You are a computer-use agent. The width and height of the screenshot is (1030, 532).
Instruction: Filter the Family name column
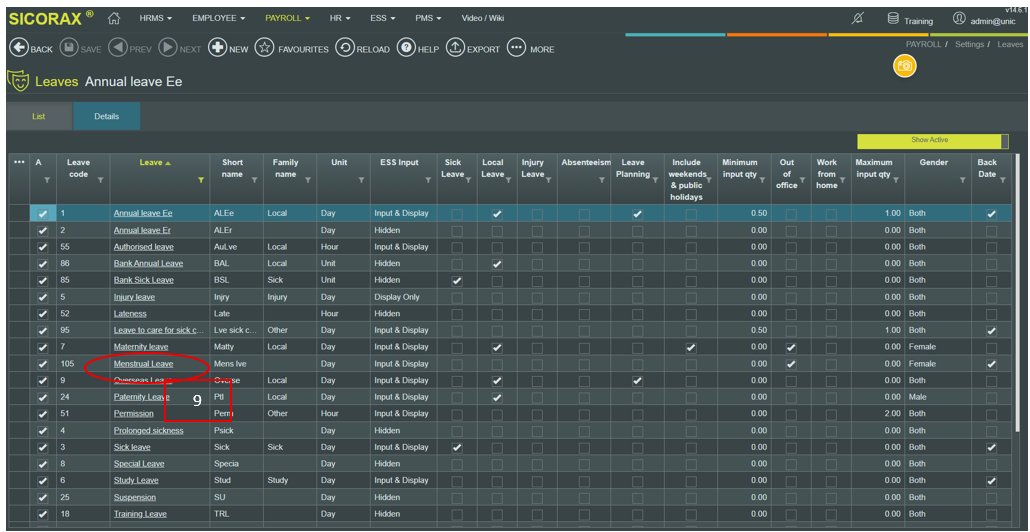(x=307, y=180)
